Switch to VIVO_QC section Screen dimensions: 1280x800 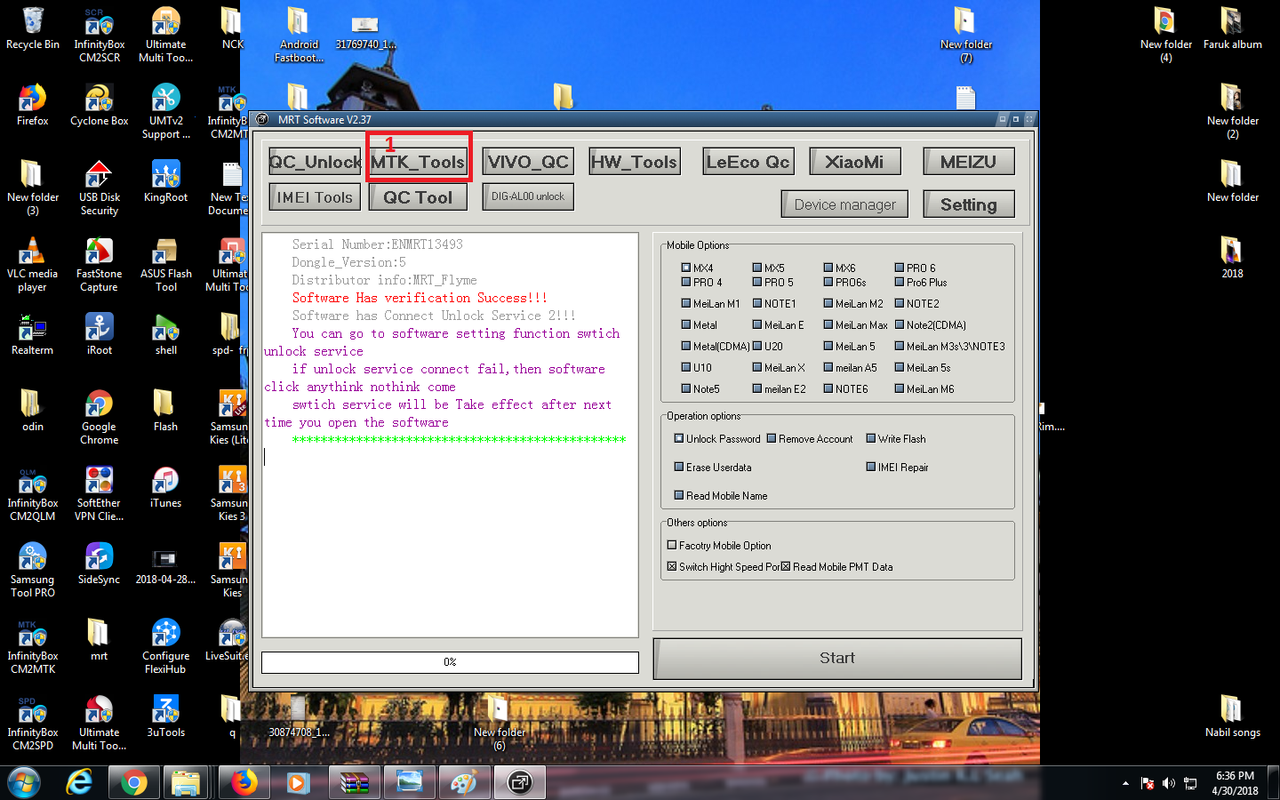click(528, 162)
